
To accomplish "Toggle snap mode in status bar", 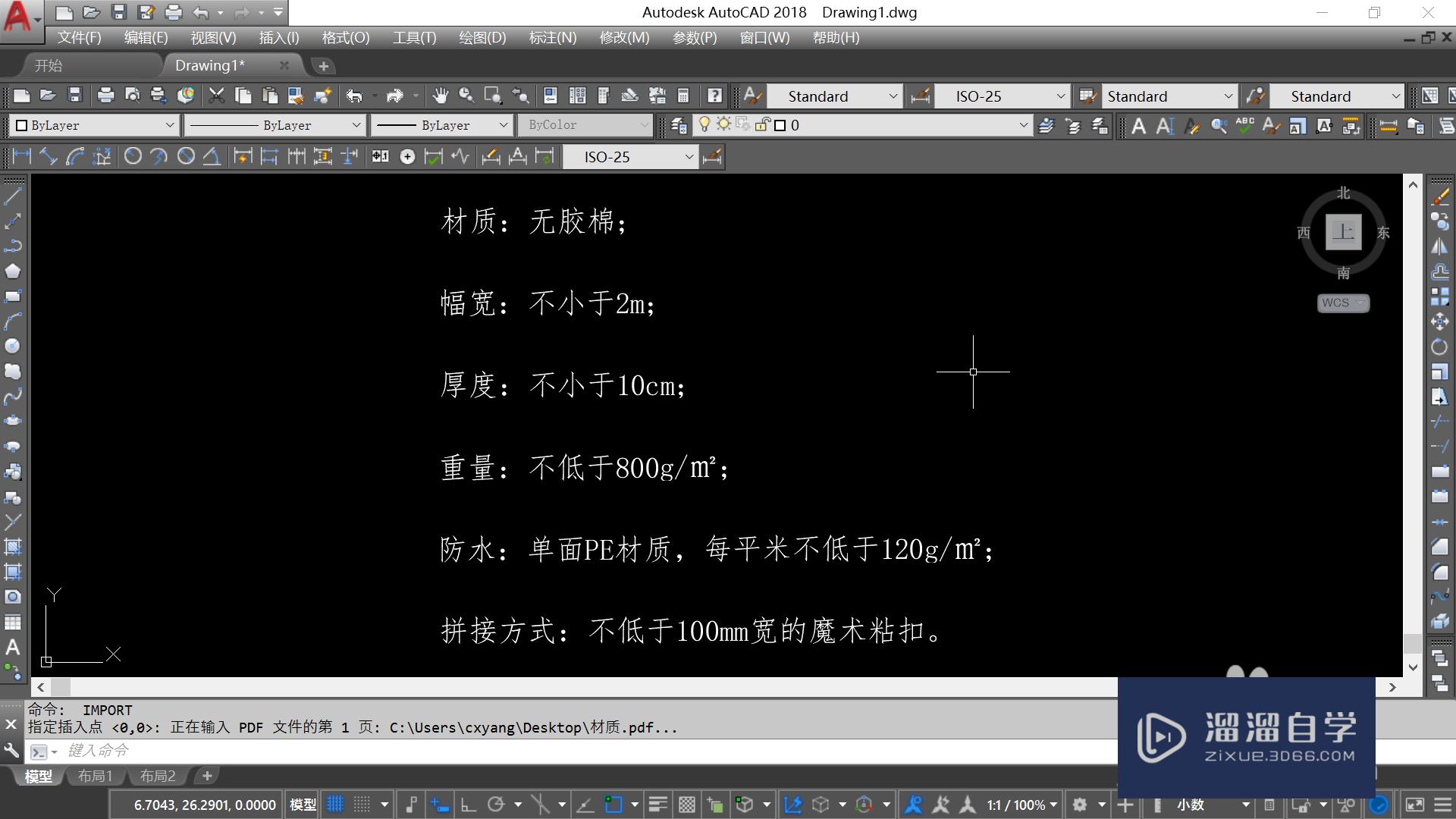I will (362, 805).
